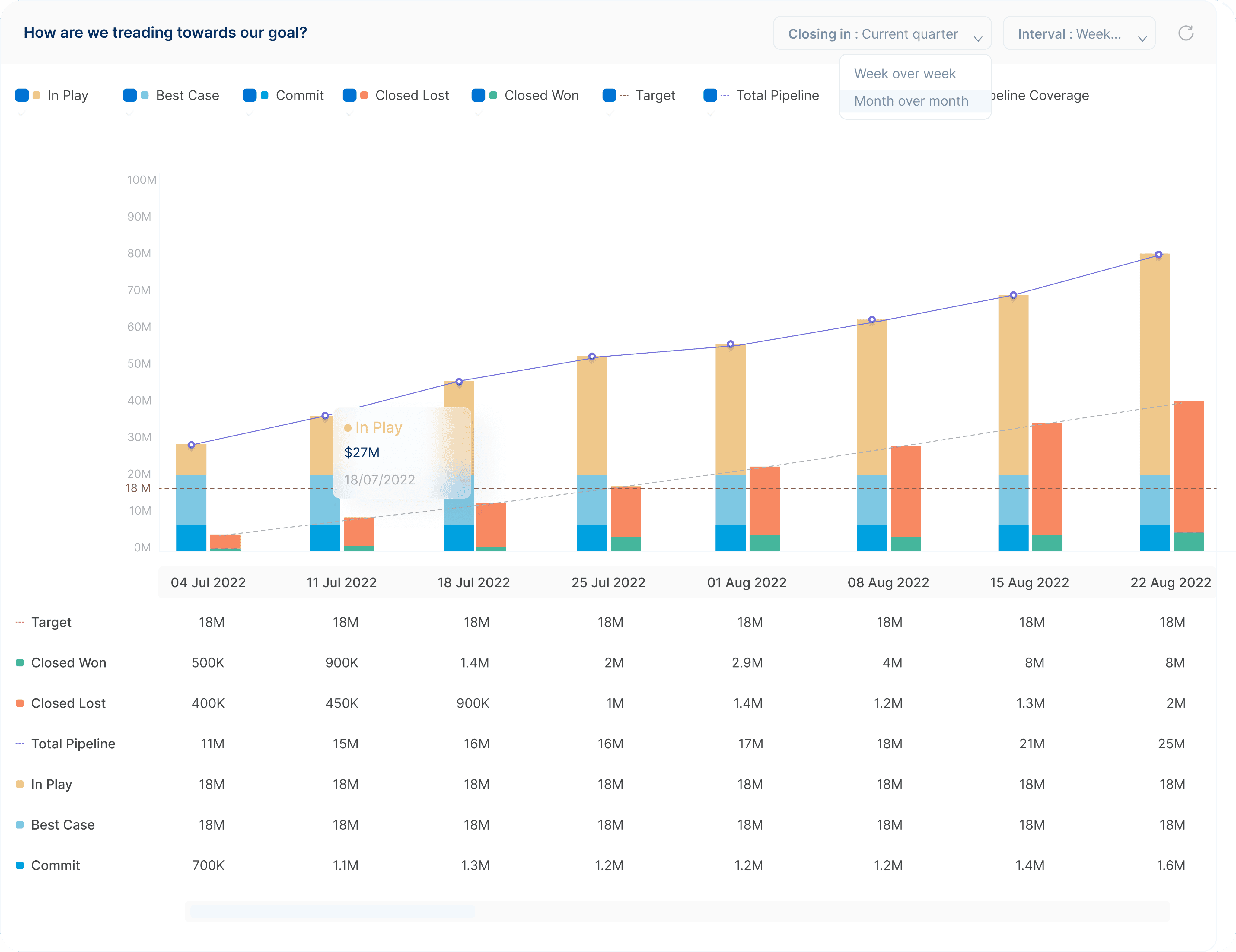Click the 25 Jul 2022 column header
The height and width of the screenshot is (952, 1236).
(x=608, y=582)
